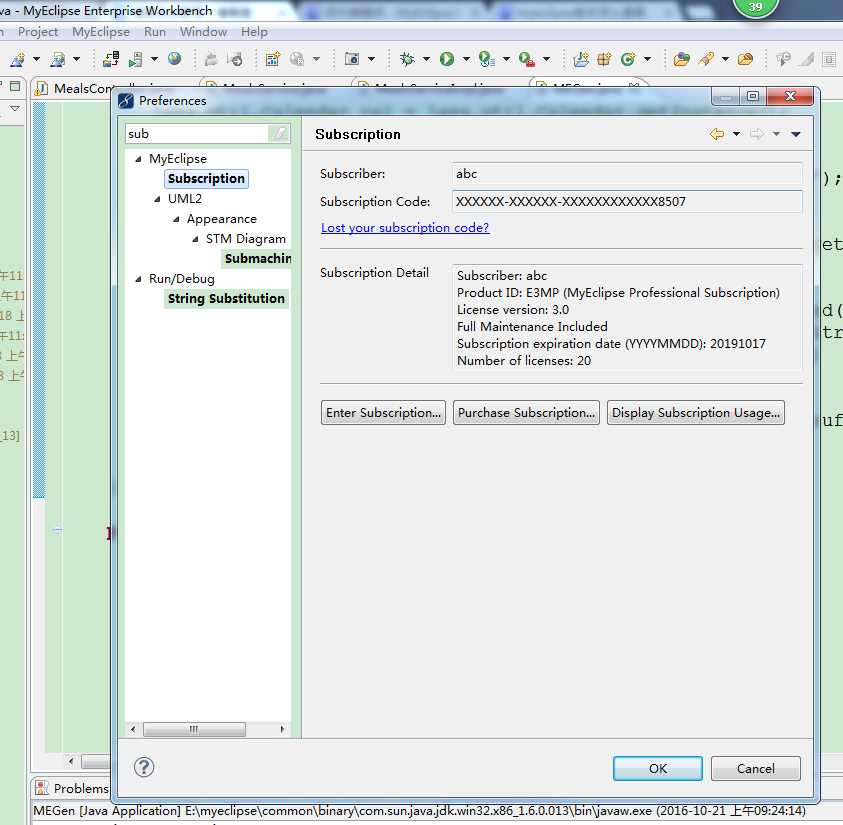Open the Help menu
The width and height of the screenshot is (843, 825).
[254, 32]
